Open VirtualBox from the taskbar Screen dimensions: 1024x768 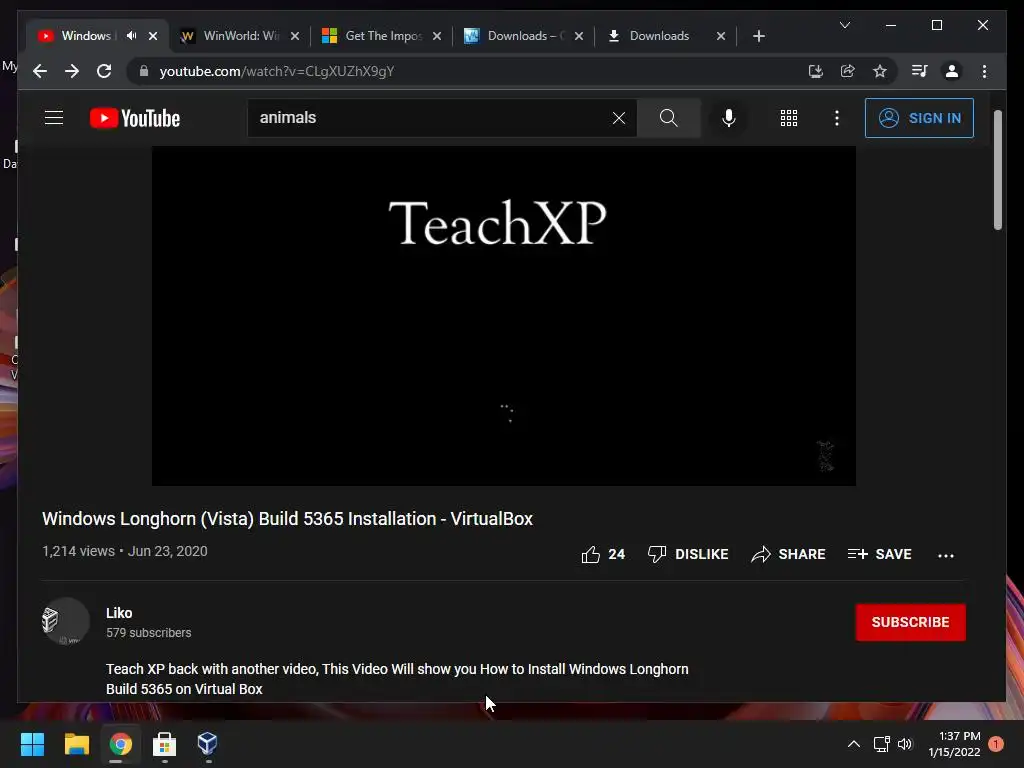(x=207, y=744)
